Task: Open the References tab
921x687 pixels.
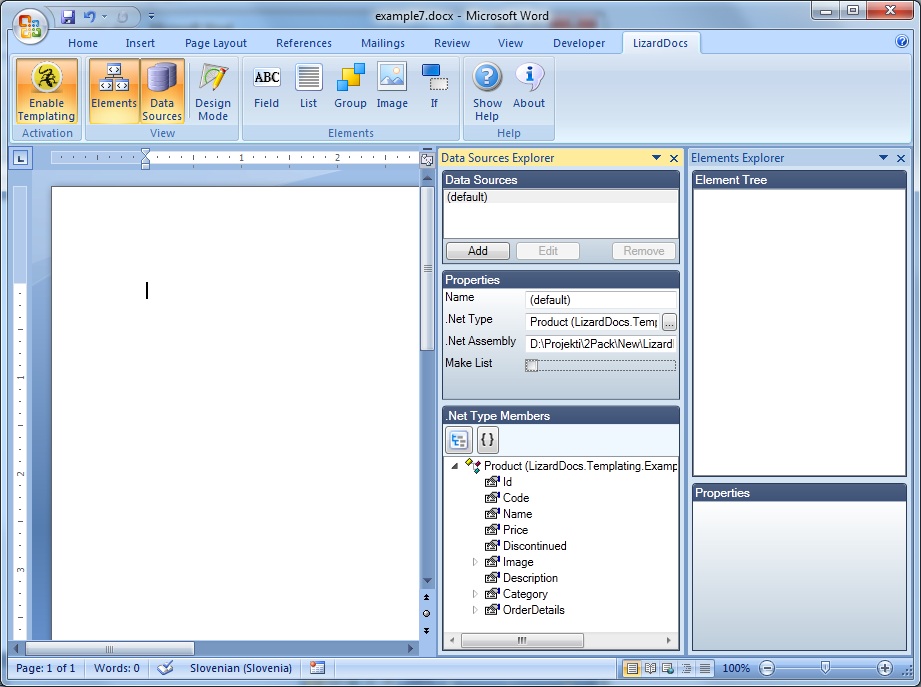Action: click(304, 43)
